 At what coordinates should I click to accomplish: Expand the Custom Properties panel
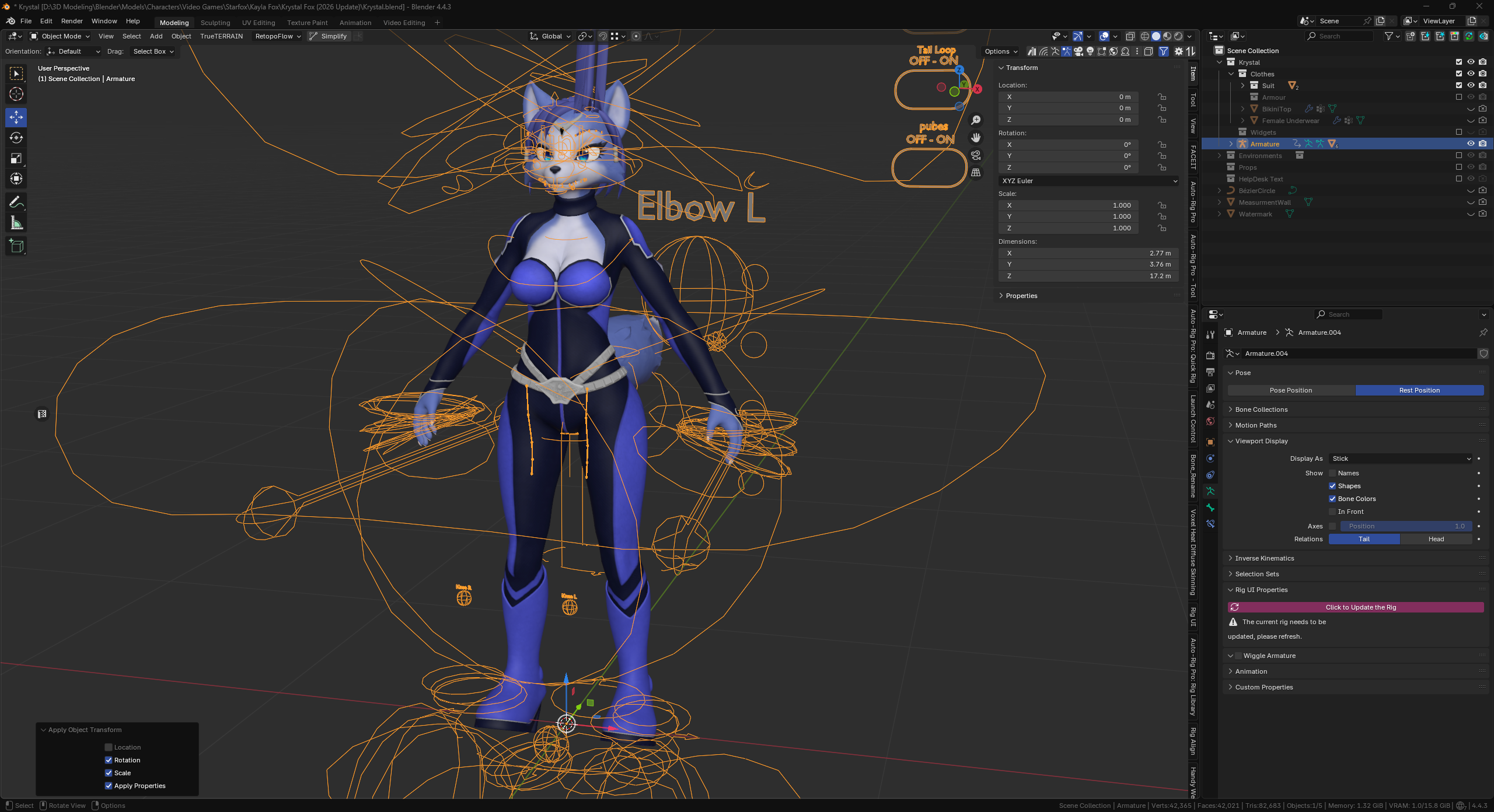click(x=1264, y=687)
